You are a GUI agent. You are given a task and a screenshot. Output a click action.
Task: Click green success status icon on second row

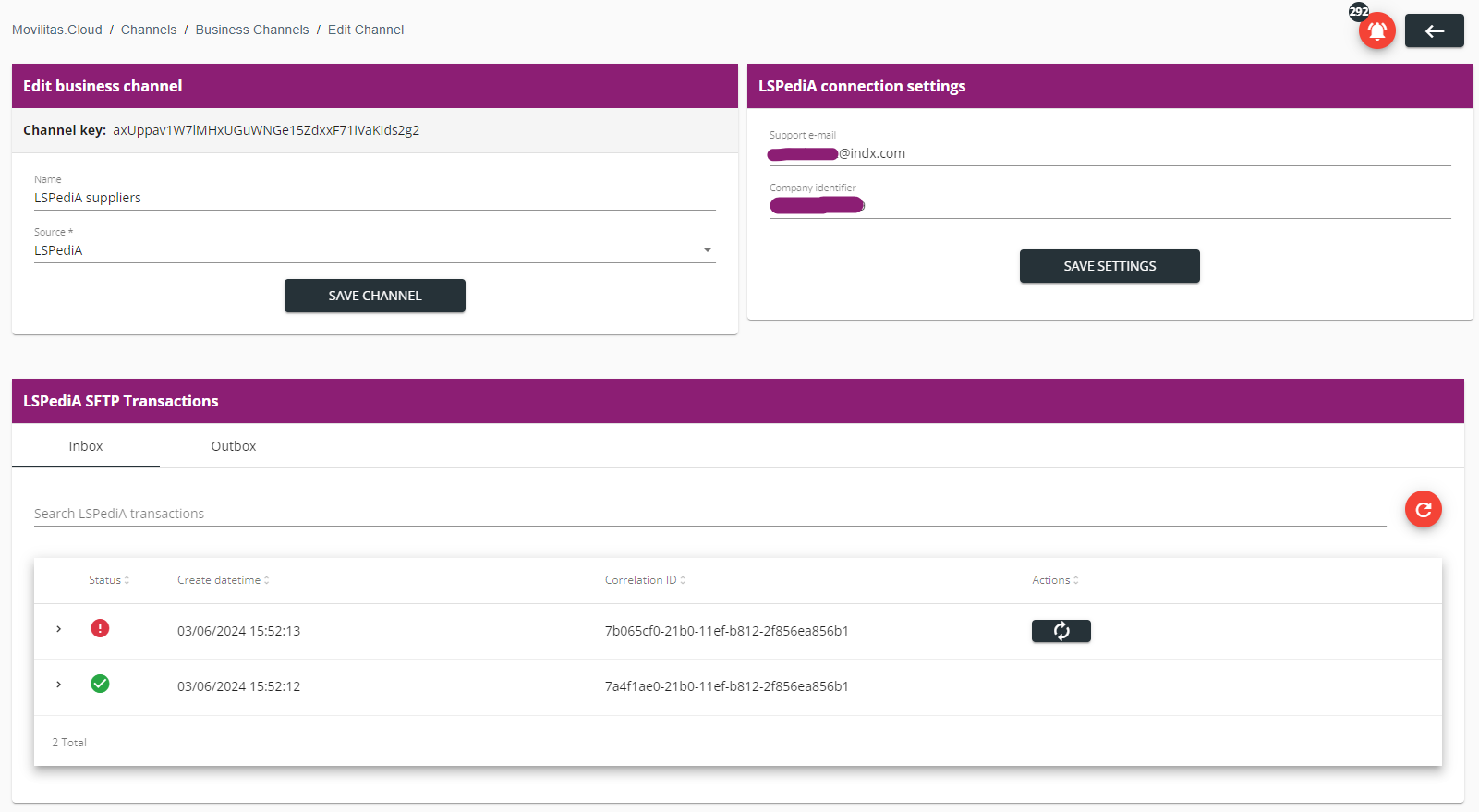pos(100,684)
